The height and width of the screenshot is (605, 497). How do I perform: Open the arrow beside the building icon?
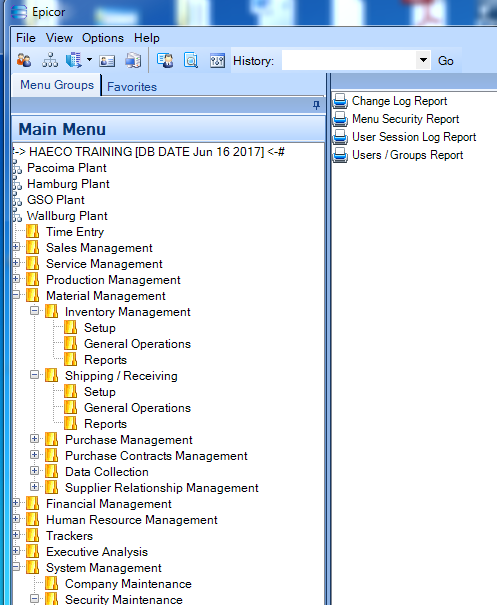pyautogui.click(x=89, y=60)
